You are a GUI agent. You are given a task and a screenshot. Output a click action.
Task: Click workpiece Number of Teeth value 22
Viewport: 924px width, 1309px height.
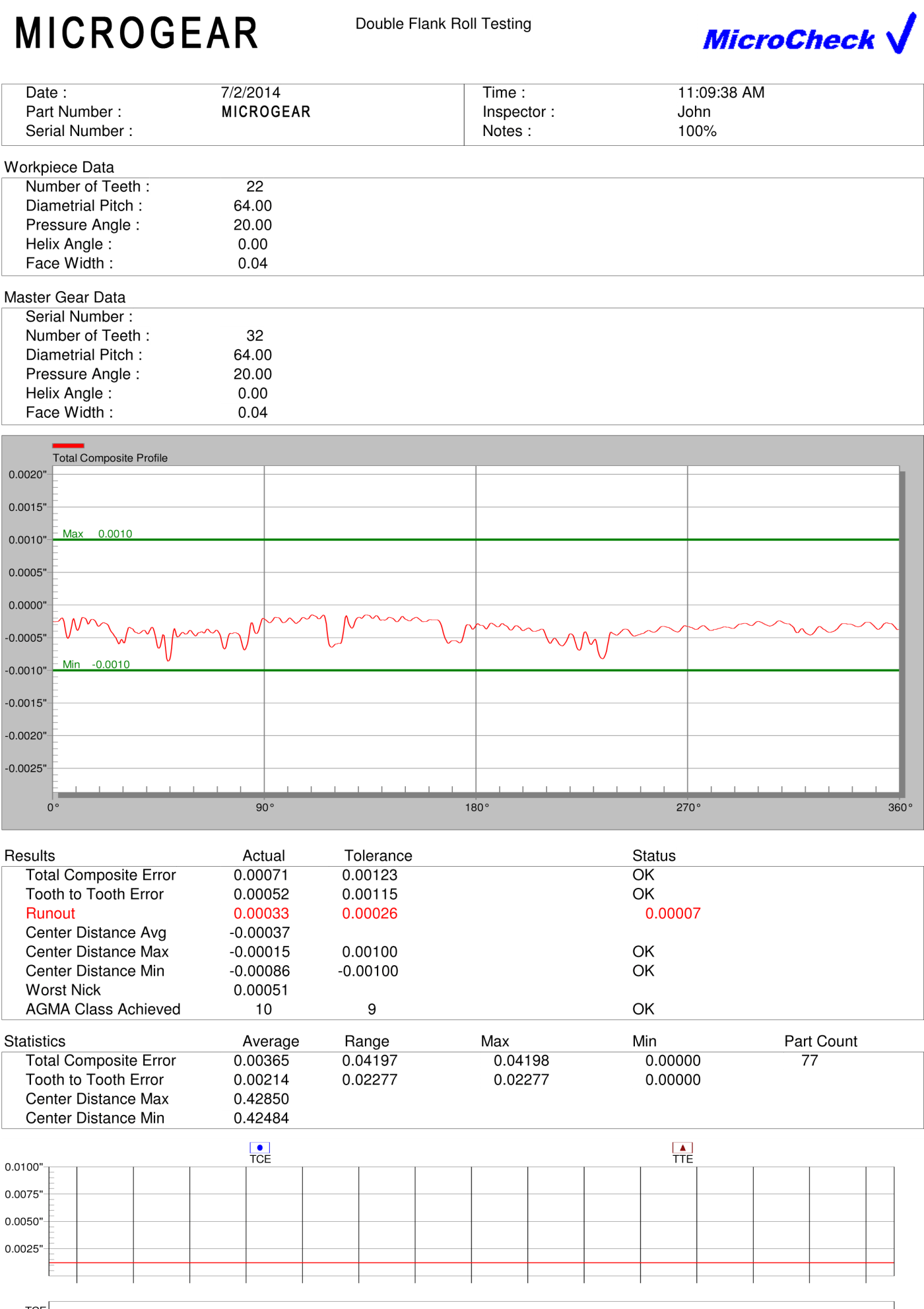click(255, 187)
